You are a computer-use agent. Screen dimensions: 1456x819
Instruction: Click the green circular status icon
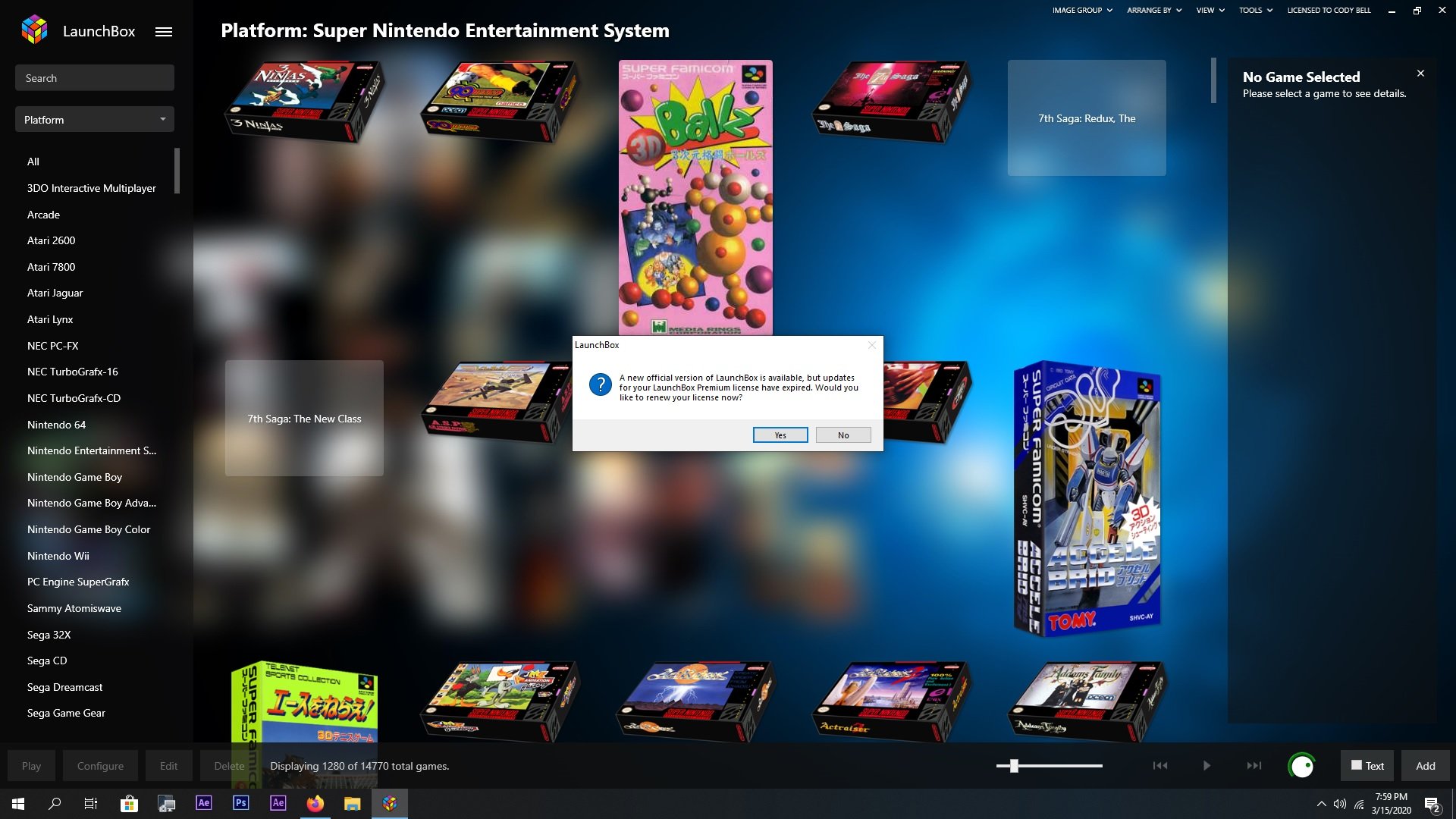pyautogui.click(x=1301, y=766)
